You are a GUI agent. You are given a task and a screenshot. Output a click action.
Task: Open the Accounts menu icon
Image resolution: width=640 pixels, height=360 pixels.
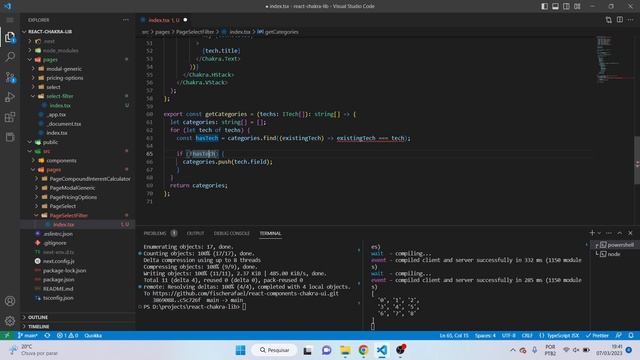[10, 301]
